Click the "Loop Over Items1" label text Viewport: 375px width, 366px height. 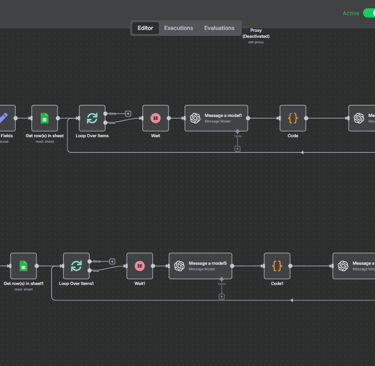(76, 283)
